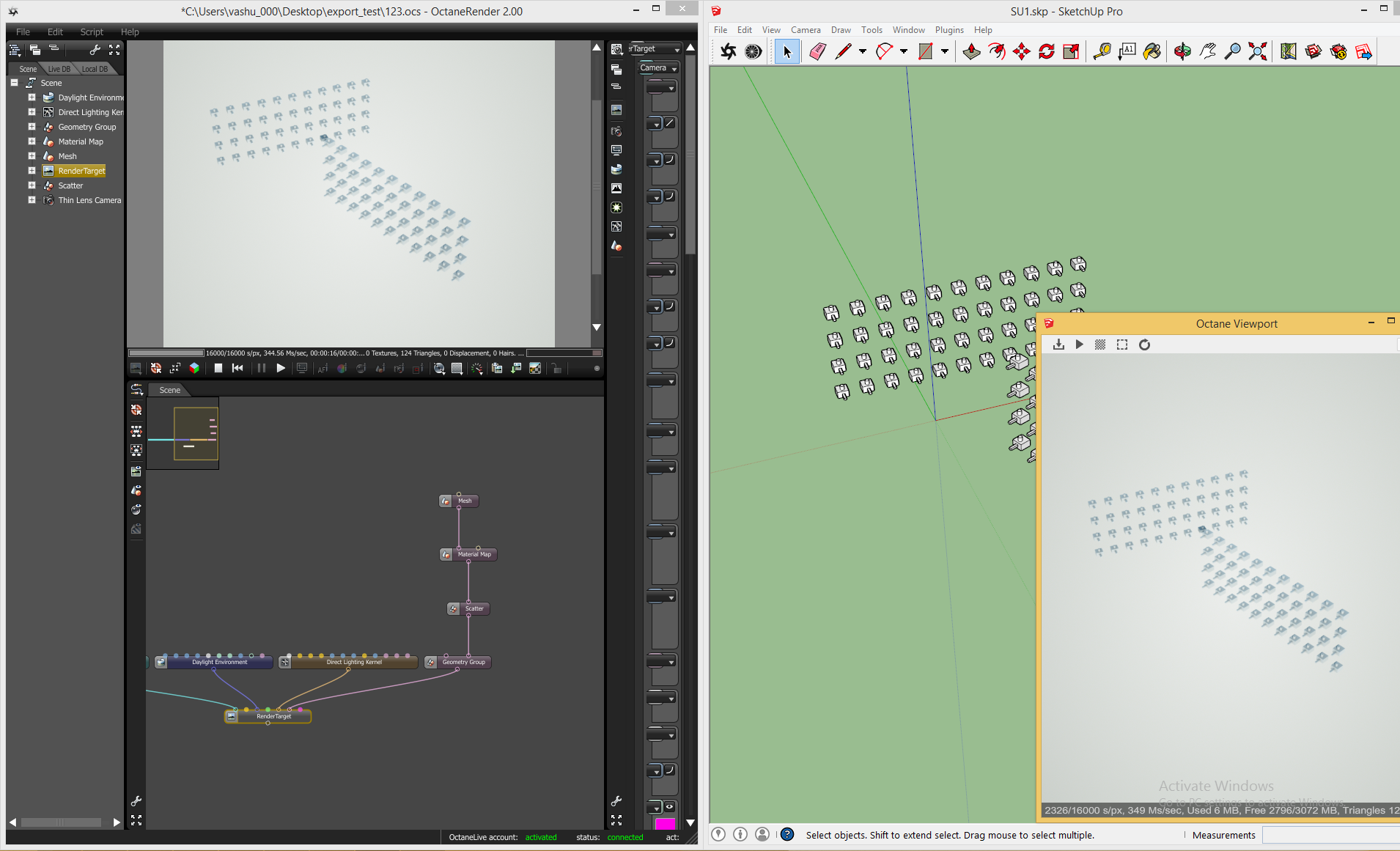Open the Pencil tool dropdown arrow
The image size is (1400, 851).
(x=863, y=51)
